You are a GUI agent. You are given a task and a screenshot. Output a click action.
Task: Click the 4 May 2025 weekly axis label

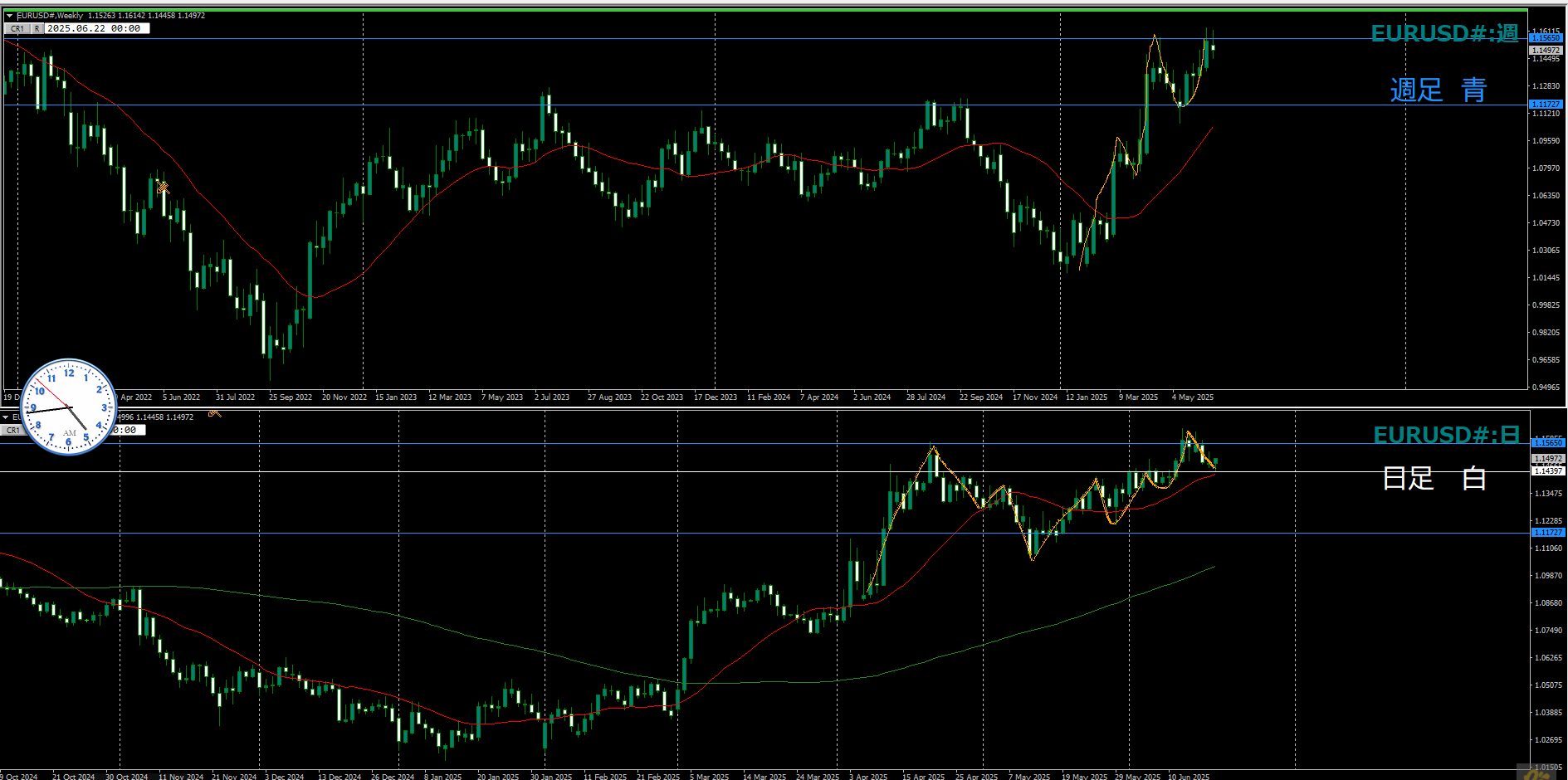1193,397
